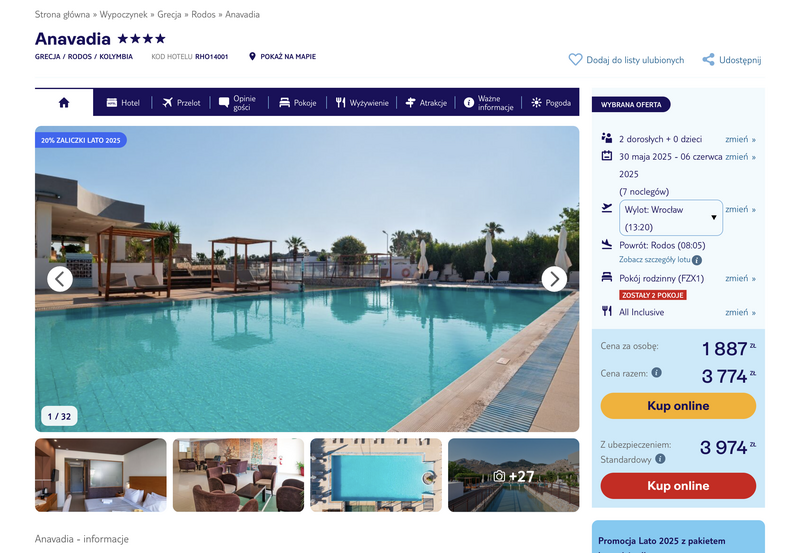800x553 pixels.
Task: Open the +27 more photos thumbnail
Action: [x=513, y=475]
